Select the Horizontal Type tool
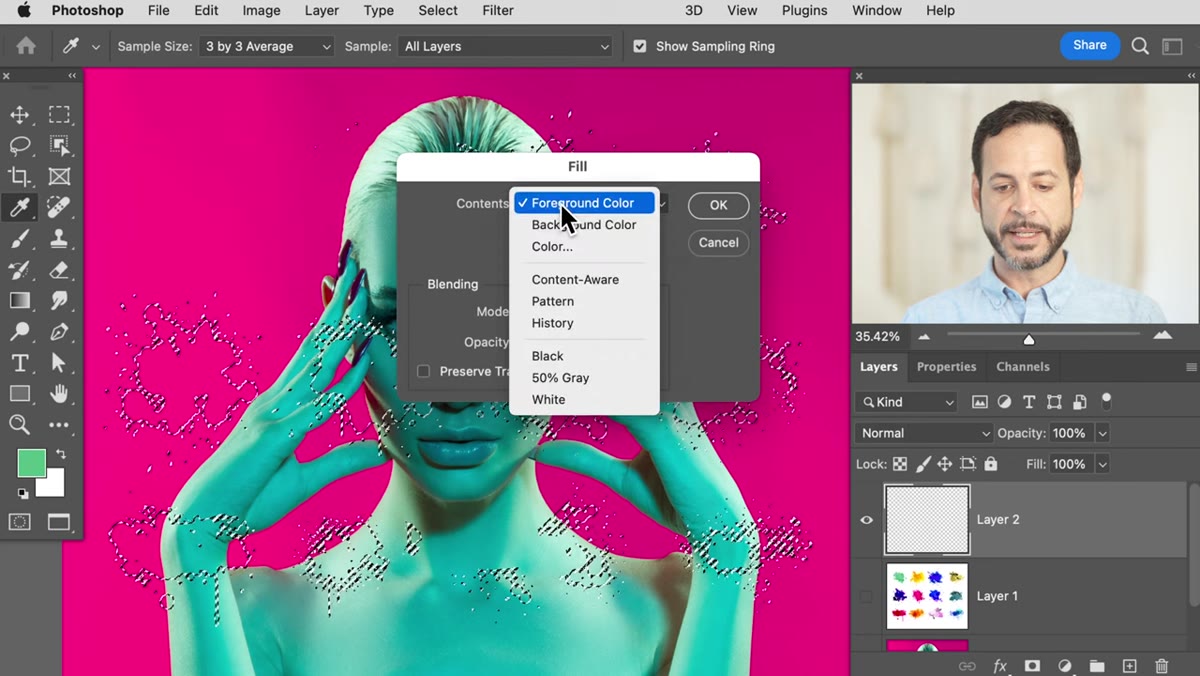The width and height of the screenshot is (1200, 676). pyautogui.click(x=19, y=363)
